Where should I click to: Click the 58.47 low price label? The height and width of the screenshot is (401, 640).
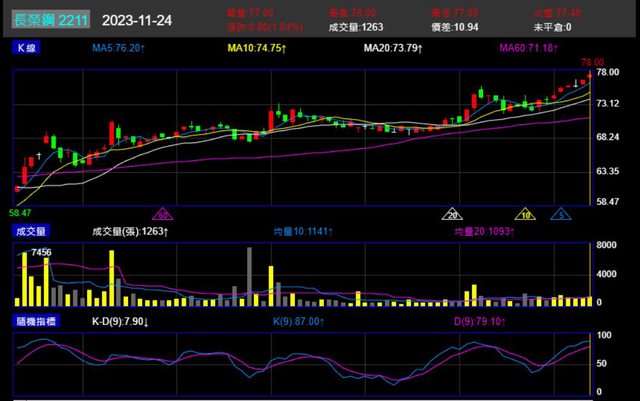(20, 213)
